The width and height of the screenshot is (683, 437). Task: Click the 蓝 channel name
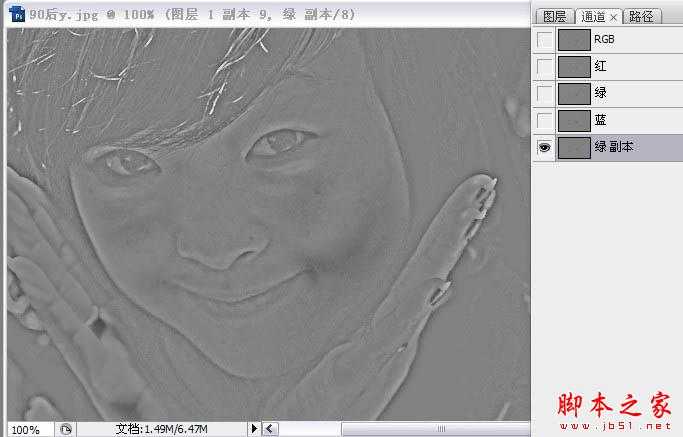[600, 120]
